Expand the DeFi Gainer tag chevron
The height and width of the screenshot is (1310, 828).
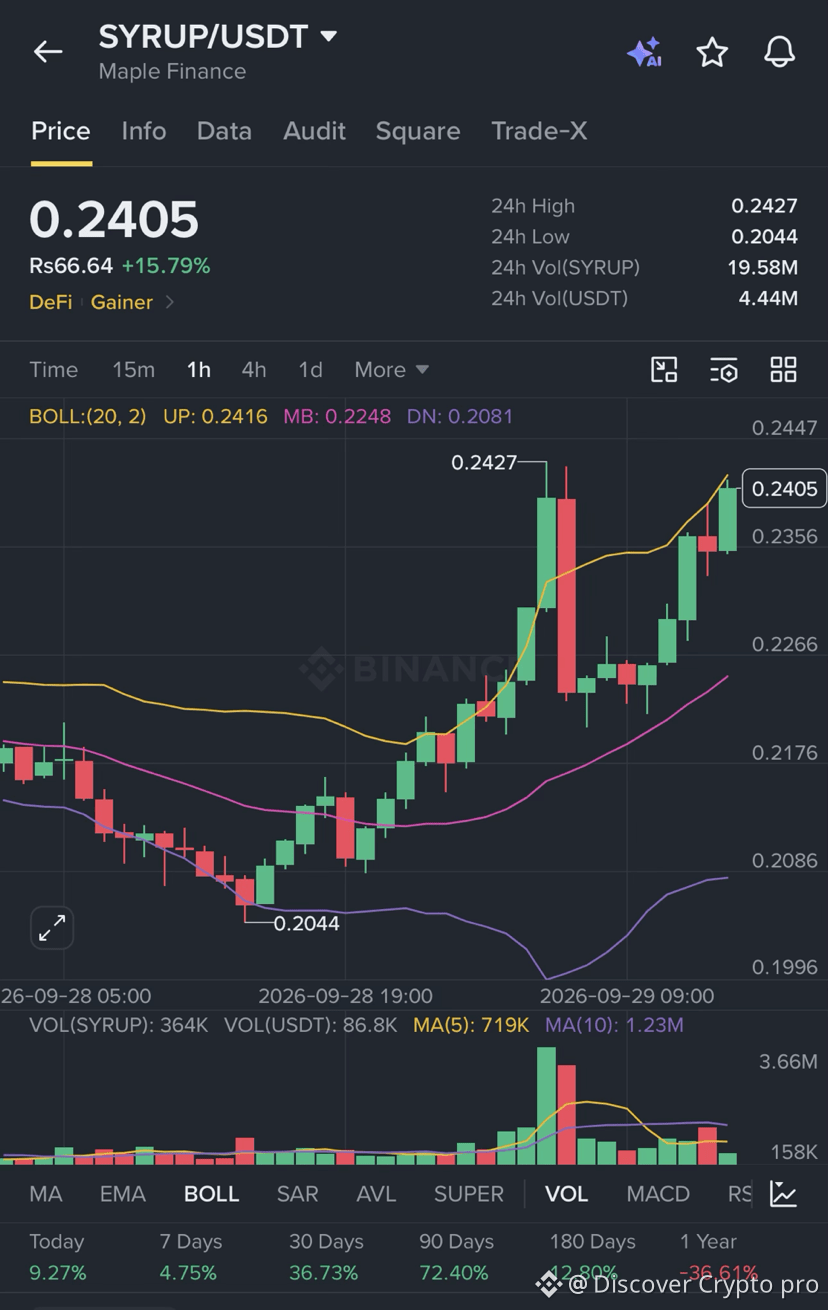(x=169, y=302)
